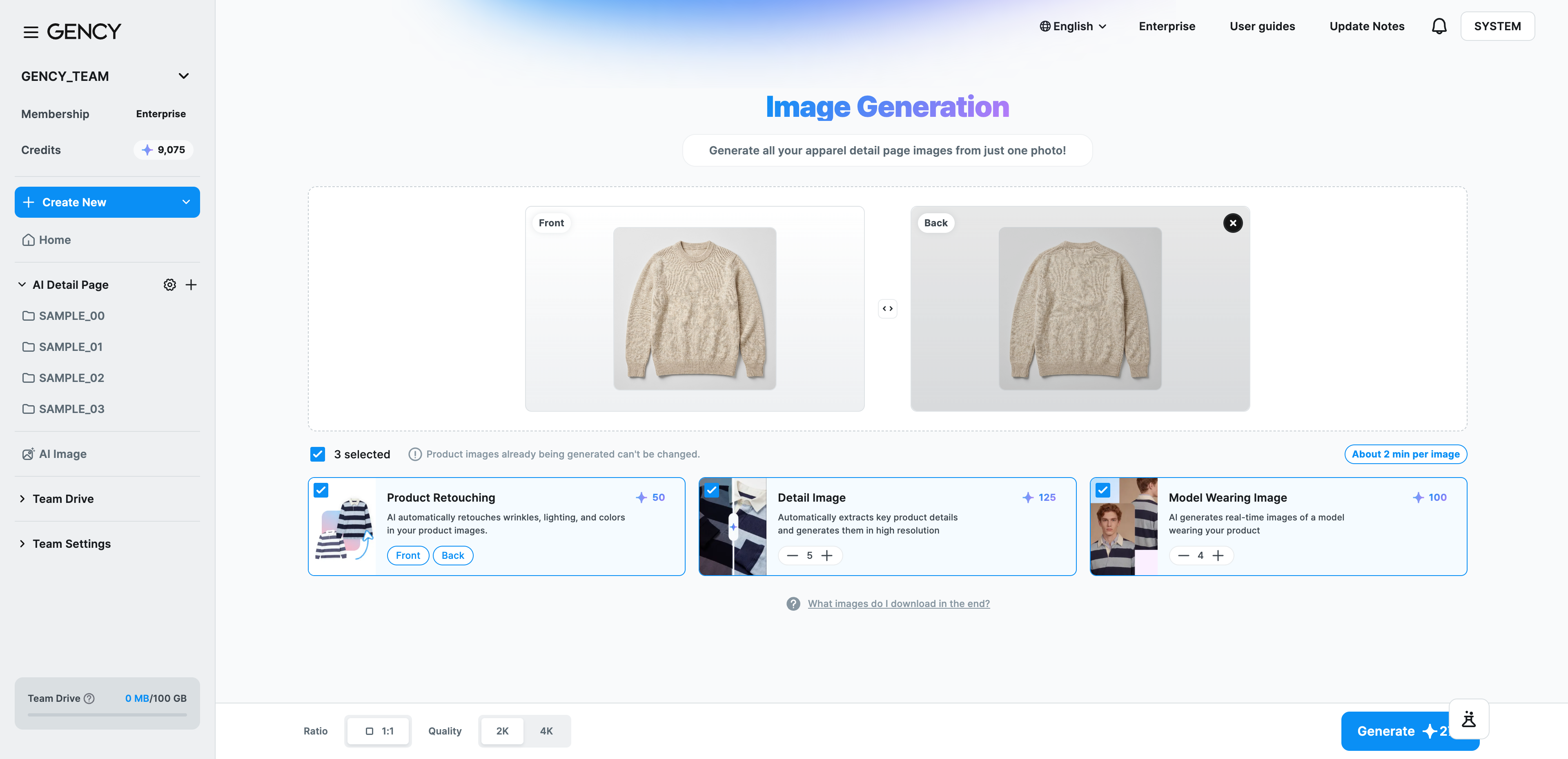Screen dimensions: 1568x759
Task: Open 'What images do I download' link
Action: tap(898, 604)
